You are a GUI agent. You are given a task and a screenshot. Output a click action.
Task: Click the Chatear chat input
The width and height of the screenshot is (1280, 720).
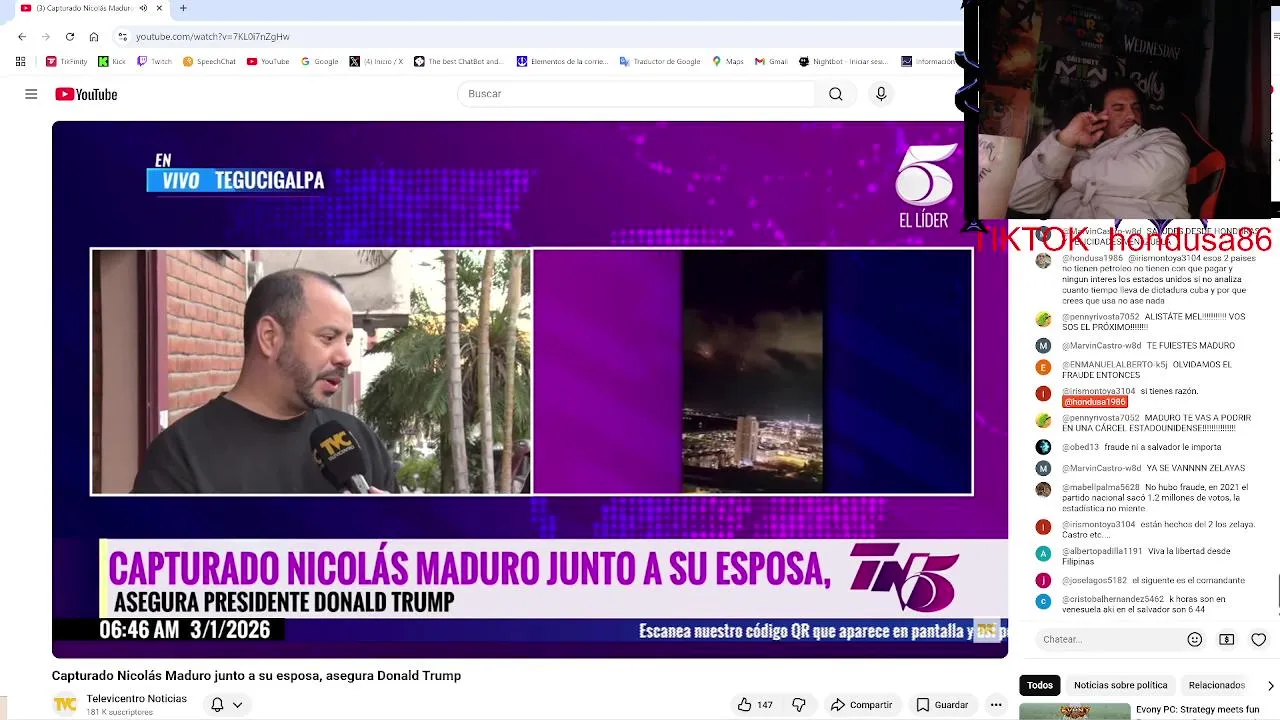[1108, 639]
